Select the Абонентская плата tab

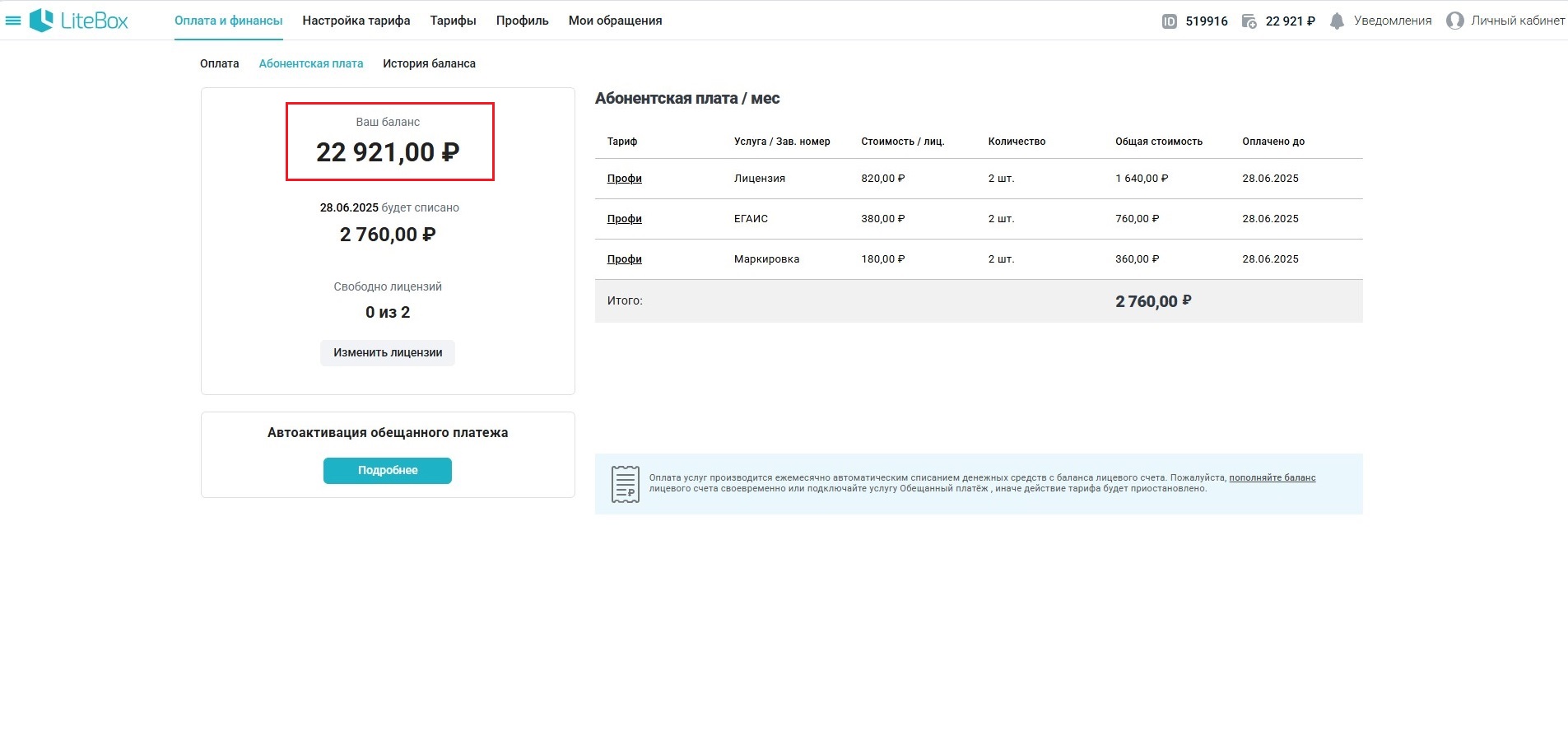tap(311, 63)
